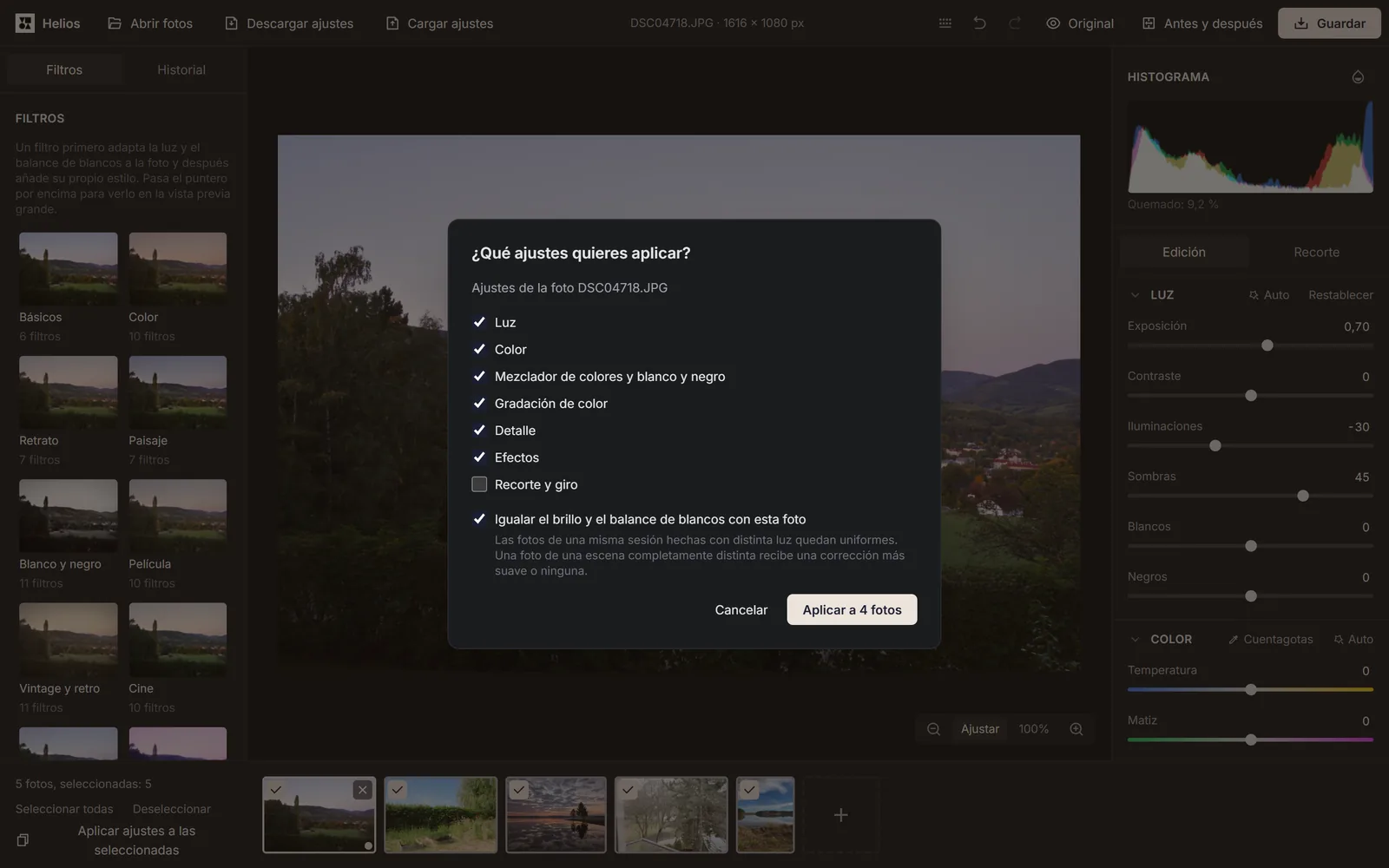Remove first photo with X icon
Screen dimensions: 1389x868
363,790
